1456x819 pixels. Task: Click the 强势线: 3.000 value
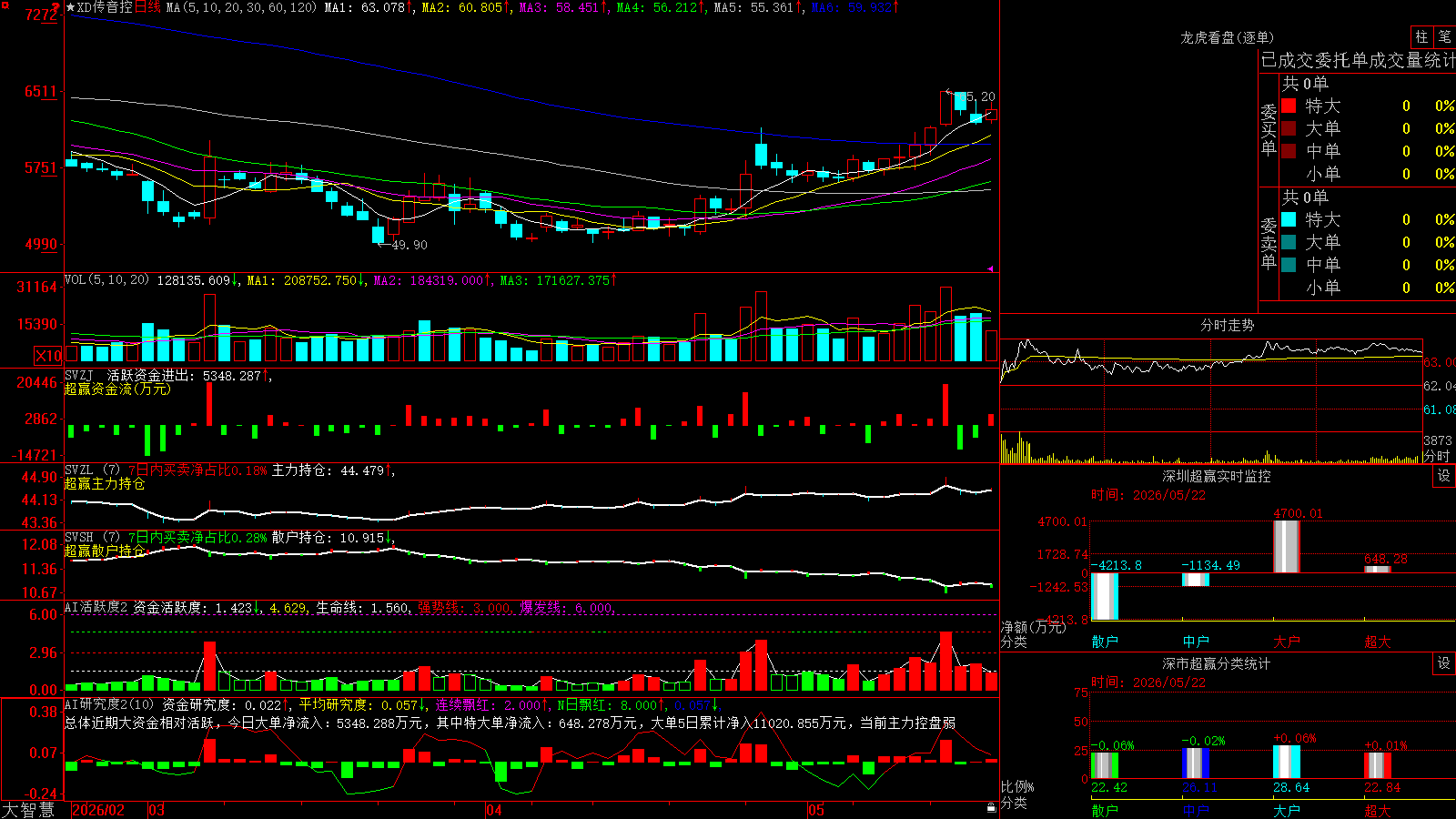(x=465, y=608)
